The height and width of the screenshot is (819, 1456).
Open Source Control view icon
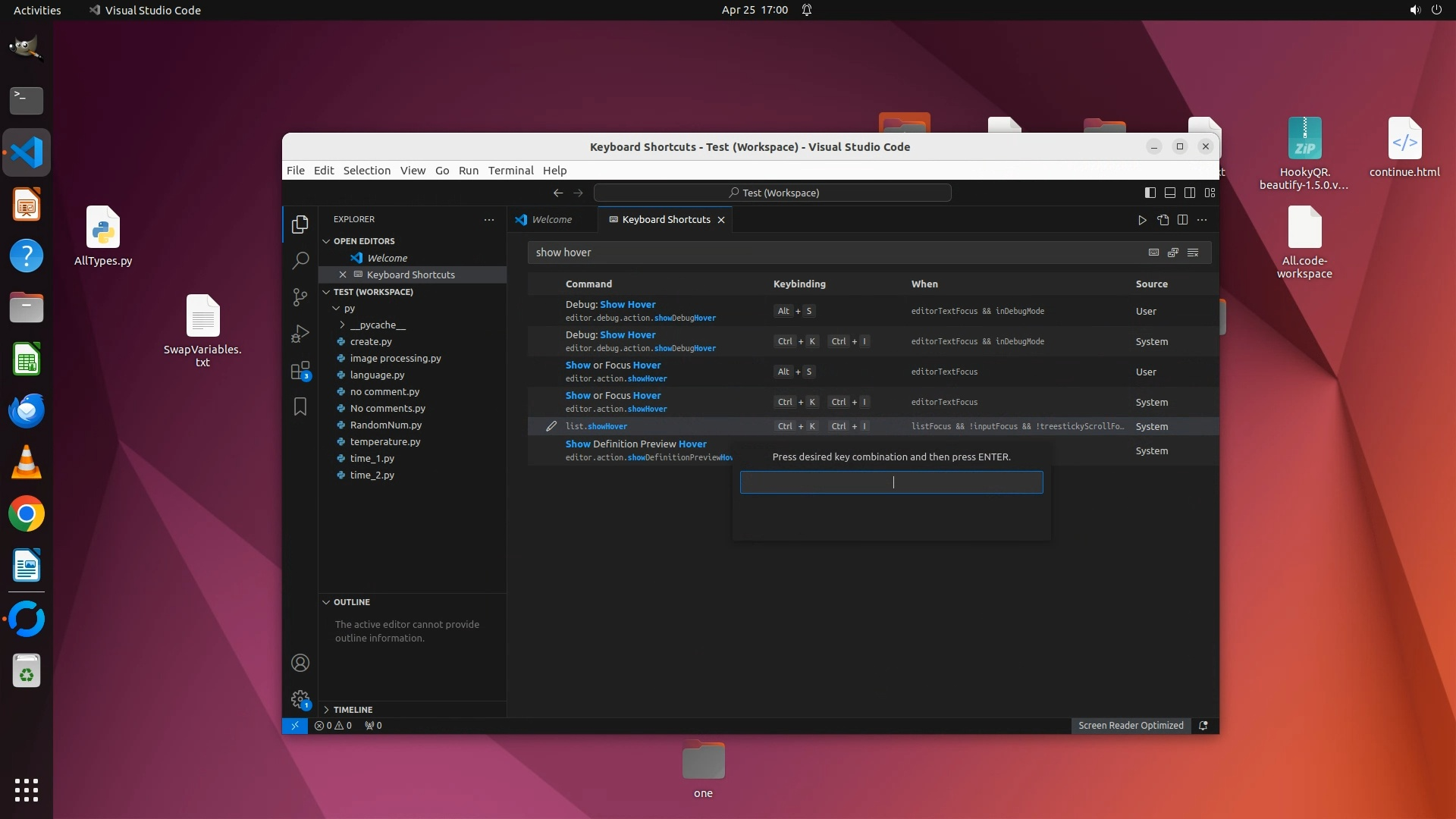tap(300, 297)
